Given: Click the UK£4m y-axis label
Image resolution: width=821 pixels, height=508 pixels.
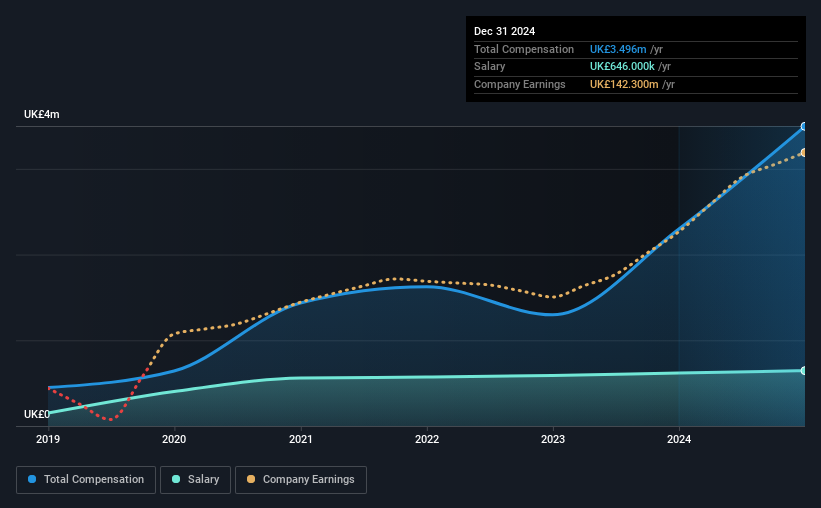Looking at the screenshot, I should (x=41, y=114).
